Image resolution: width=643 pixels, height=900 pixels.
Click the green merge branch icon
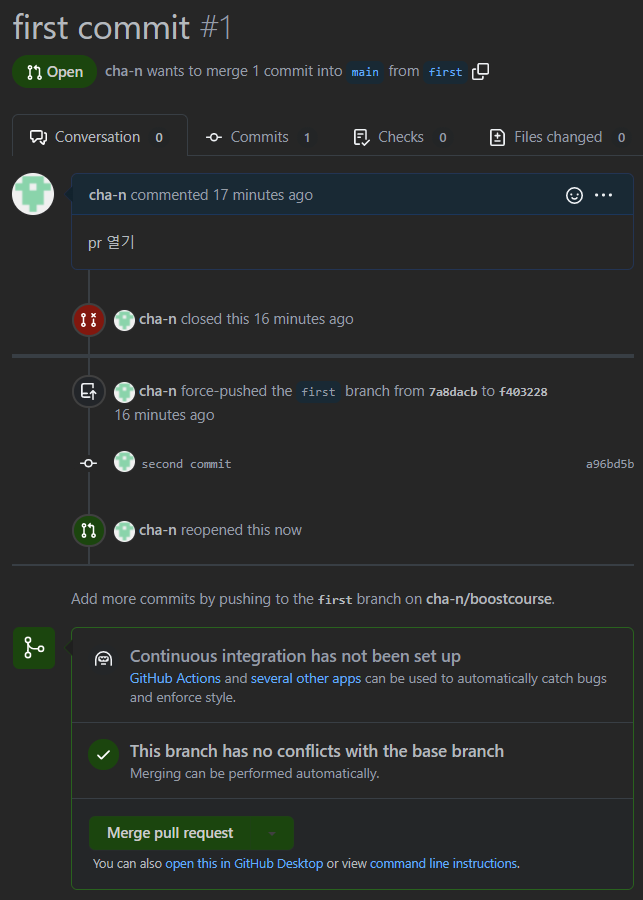click(34, 648)
